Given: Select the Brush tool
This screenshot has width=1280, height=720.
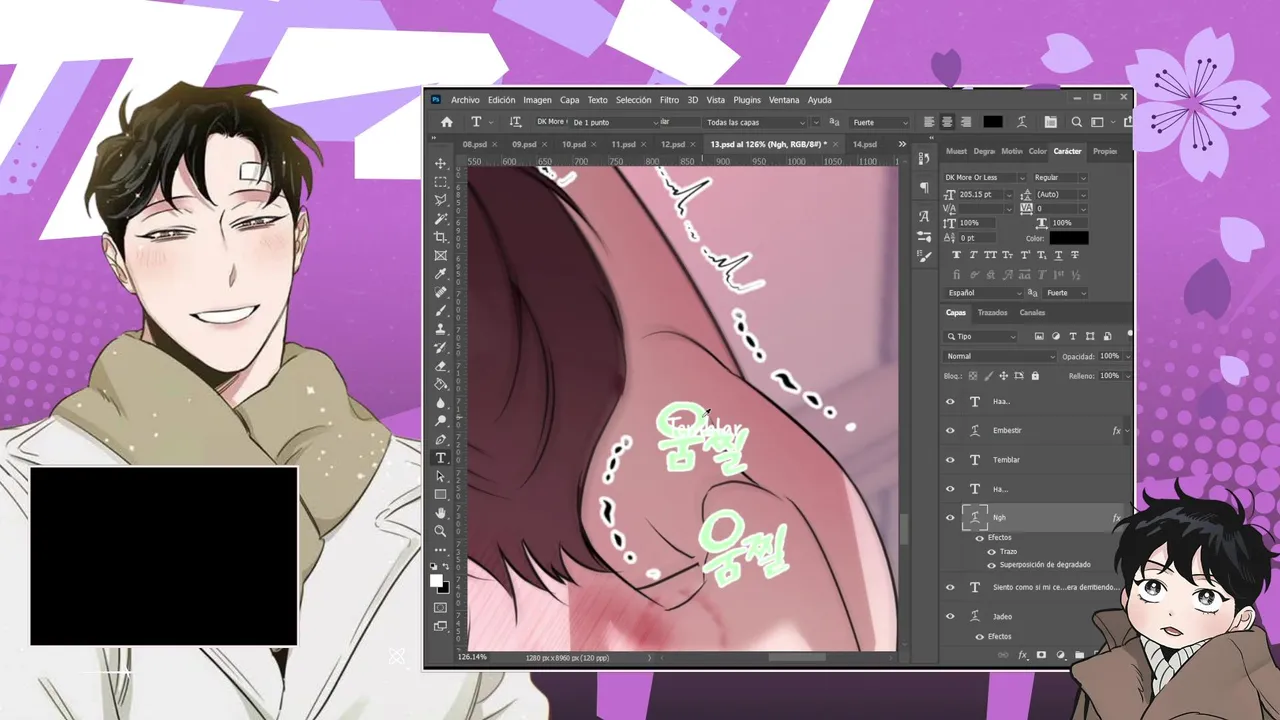Looking at the screenshot, I should (440, 310).
